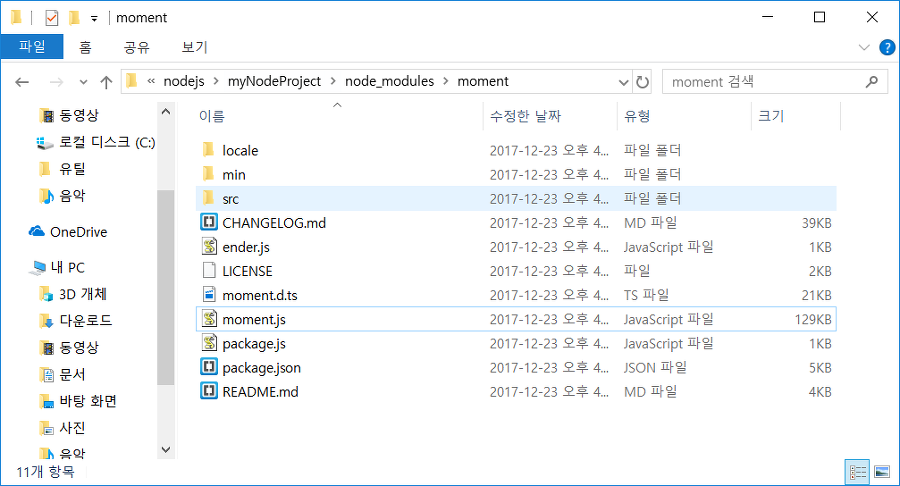Sort by 크기 column header
Viewport: 900px width, 486px height.
click(796, 116)
